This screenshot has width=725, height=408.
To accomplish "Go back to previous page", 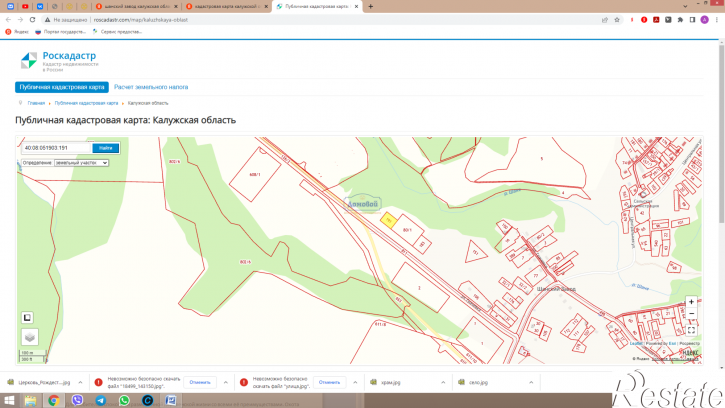I will [8, 20].
